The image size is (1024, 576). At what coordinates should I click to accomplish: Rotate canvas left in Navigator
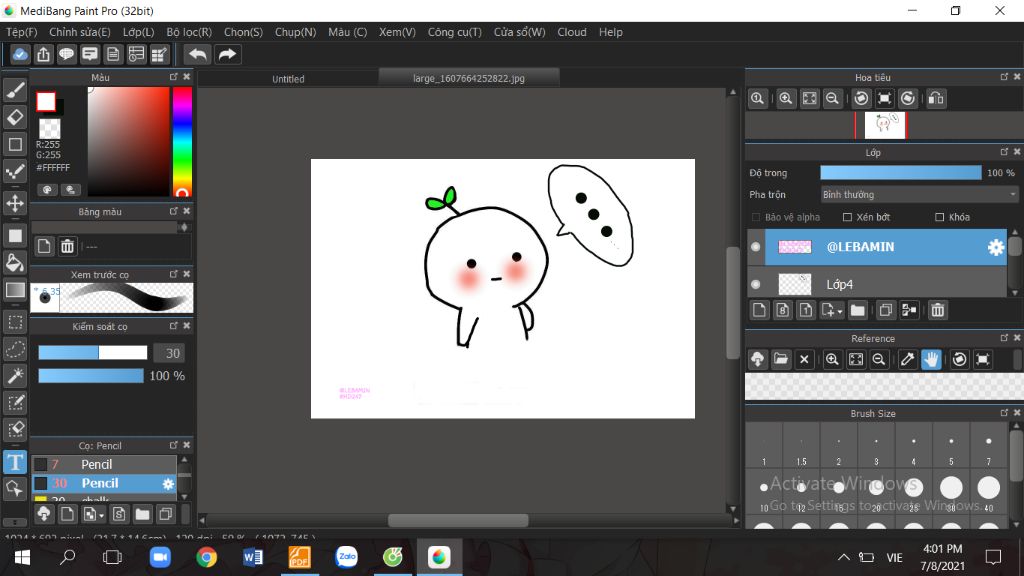(861, 99)
